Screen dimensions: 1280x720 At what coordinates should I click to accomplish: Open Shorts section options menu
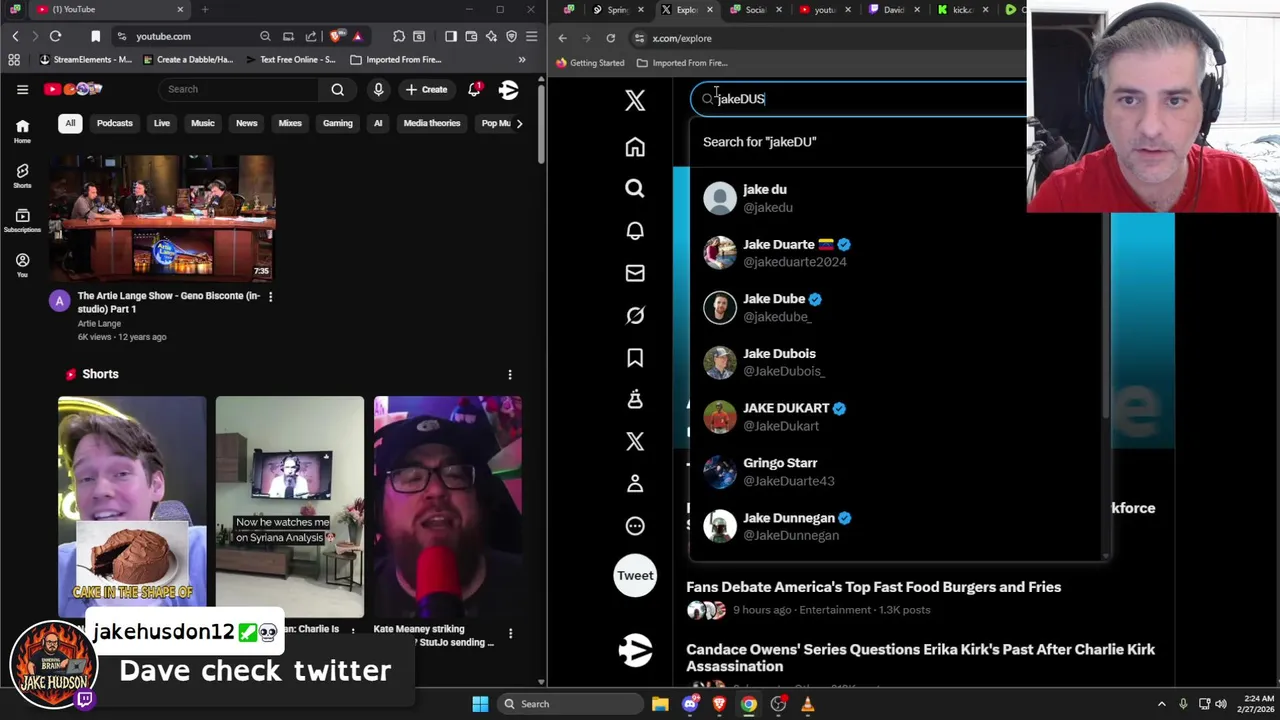(x=510, y=374)
